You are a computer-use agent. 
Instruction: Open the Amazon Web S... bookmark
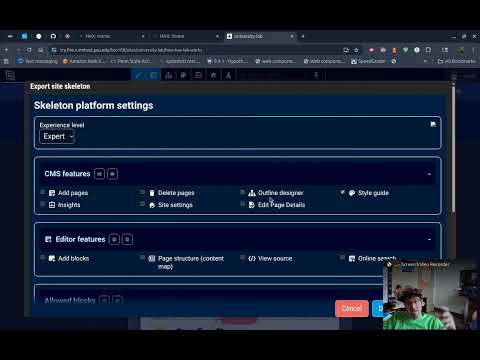click(x=84, y=61)
